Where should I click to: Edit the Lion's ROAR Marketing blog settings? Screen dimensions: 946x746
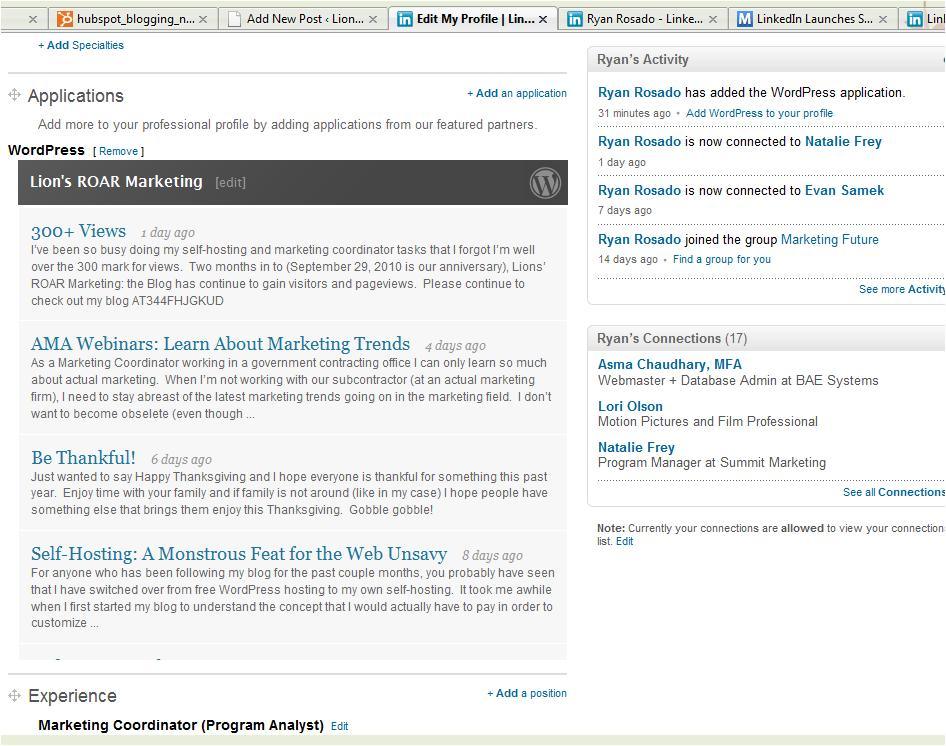tap(230, 183)
